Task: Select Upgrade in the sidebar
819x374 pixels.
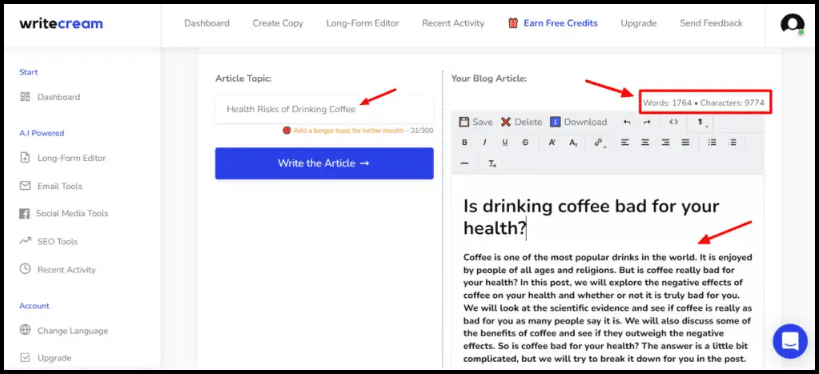Action: click(x=45, y=358)
